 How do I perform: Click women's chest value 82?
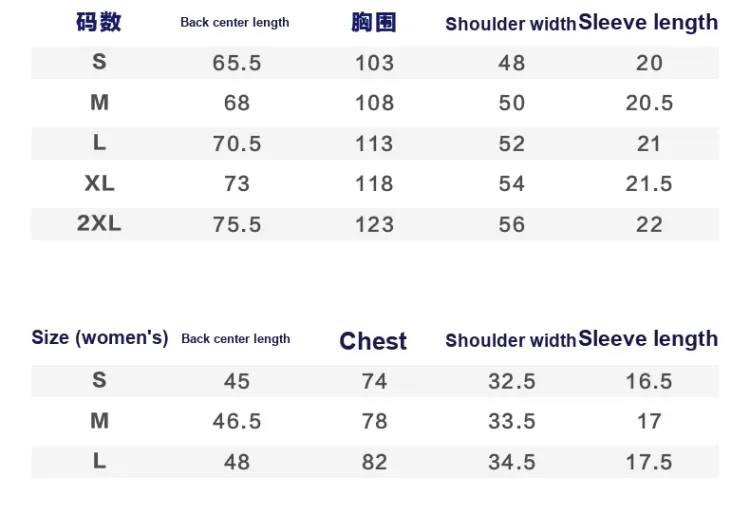[x=375, y=462]
